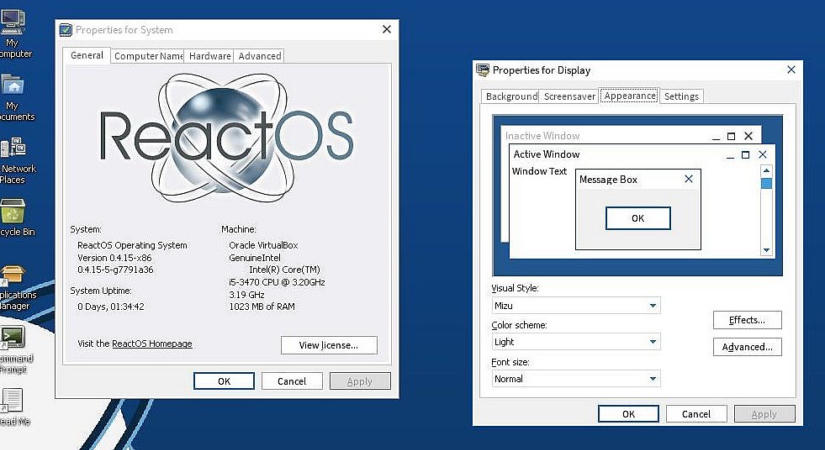Click the '1023 MB of RAM' text
Image resolution: width=825 pixels, height=450 pixels.
(261, 306)
